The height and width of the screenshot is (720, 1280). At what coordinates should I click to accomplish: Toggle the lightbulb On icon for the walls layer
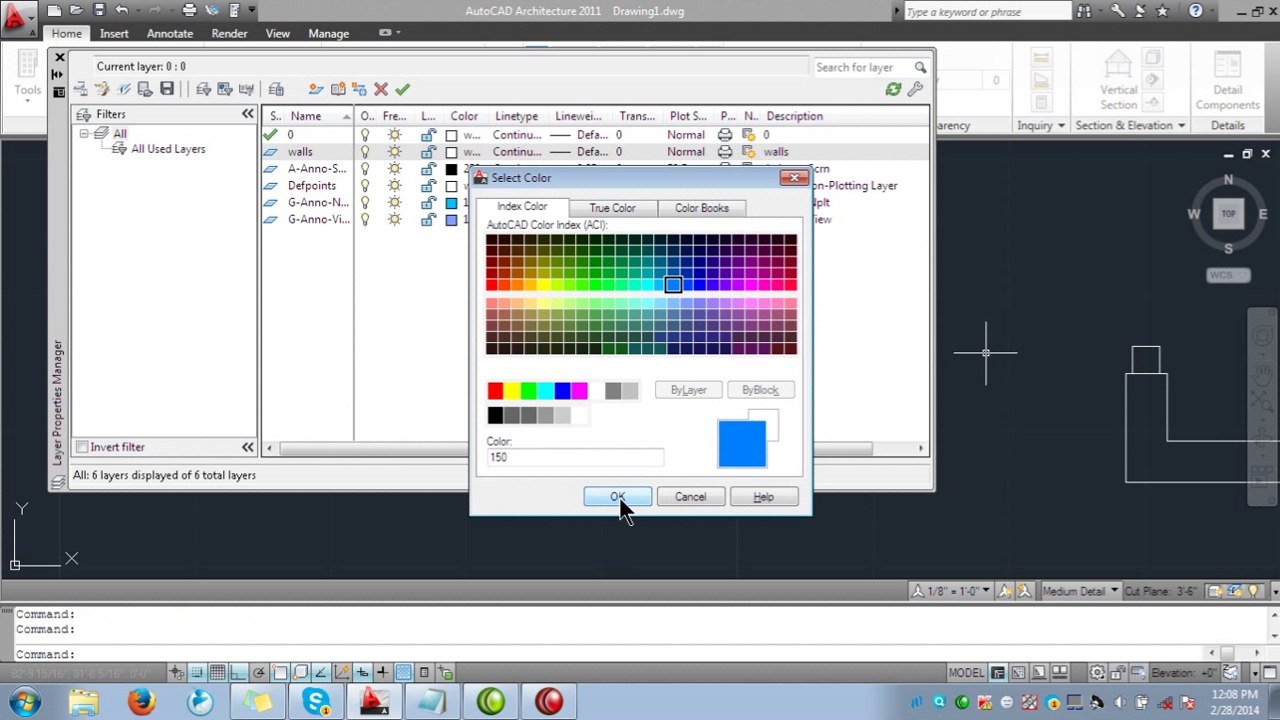click(366, 152)
